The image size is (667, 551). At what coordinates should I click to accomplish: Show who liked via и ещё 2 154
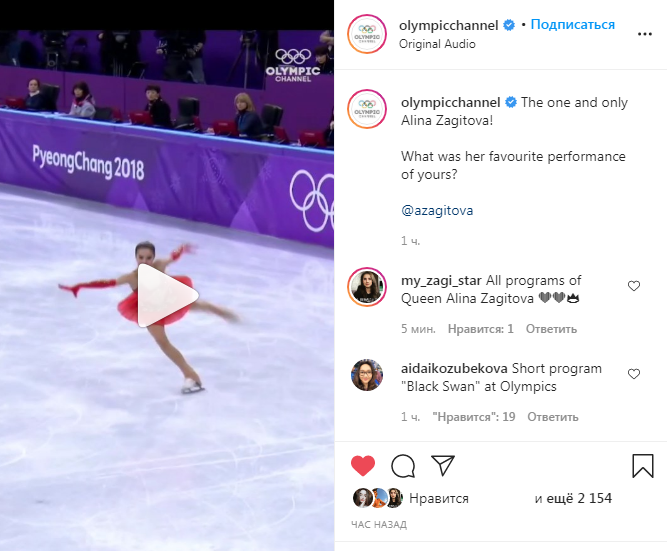pos(573,498)
